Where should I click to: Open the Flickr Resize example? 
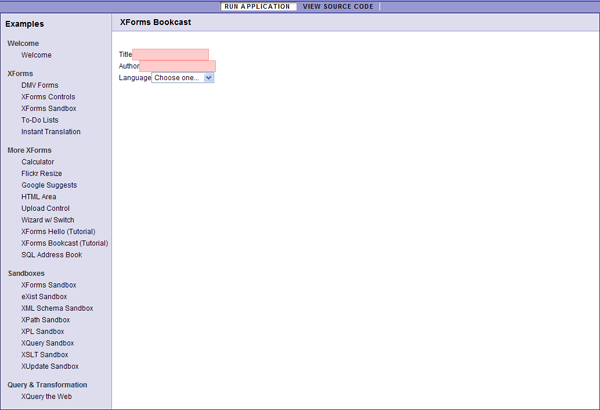click(41, 174)
